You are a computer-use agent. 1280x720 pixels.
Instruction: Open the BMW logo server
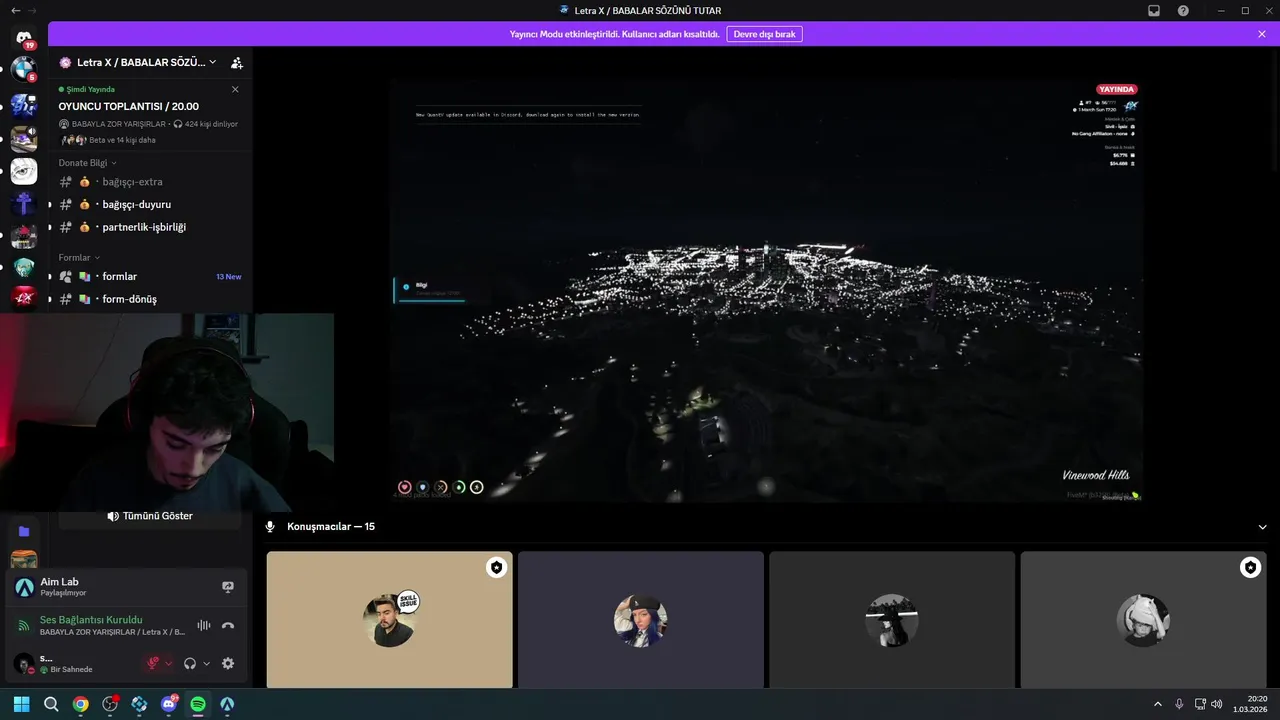click(24, 70)
